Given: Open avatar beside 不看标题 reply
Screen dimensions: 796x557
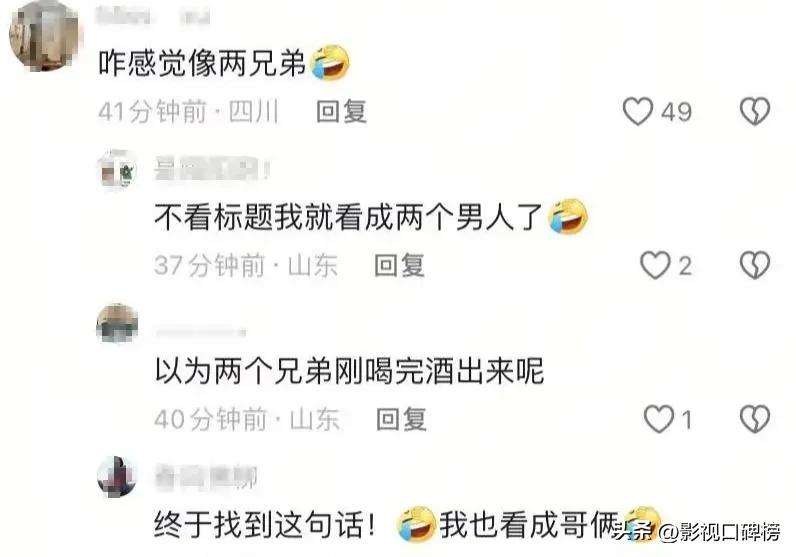Looking at the screenshot, I should click(x=117, y=170).
